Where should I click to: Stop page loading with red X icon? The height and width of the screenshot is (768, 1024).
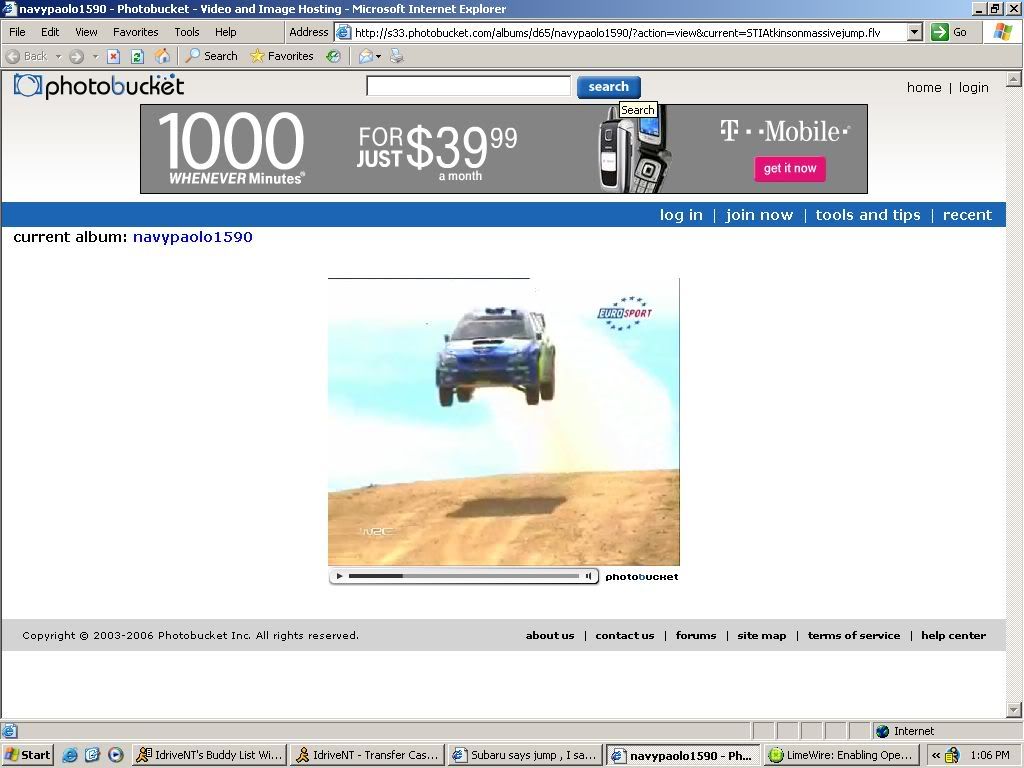tap(114, 56)
